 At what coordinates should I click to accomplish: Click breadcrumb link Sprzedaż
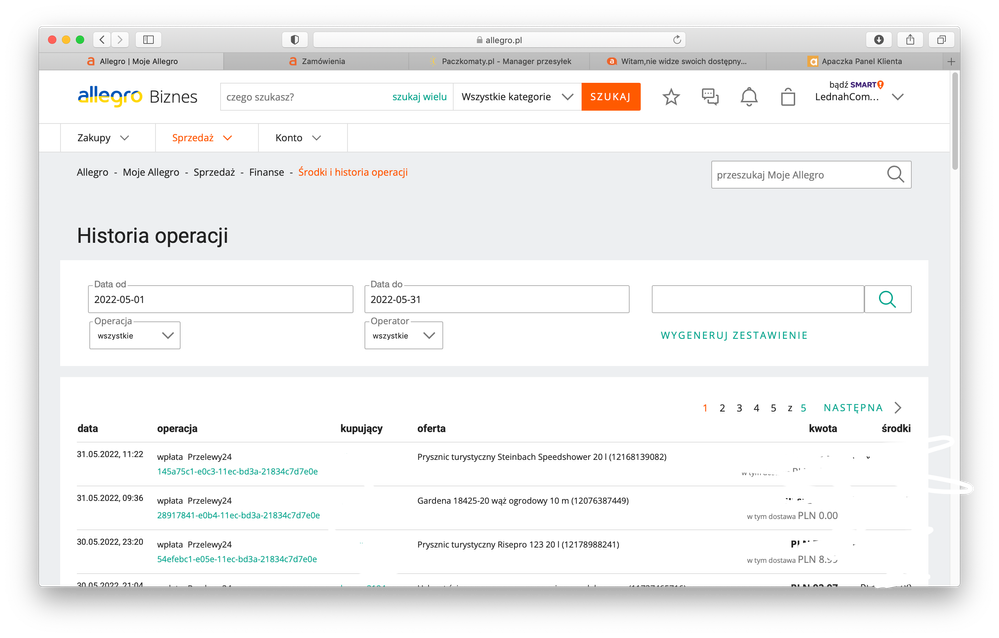[214, 172]
